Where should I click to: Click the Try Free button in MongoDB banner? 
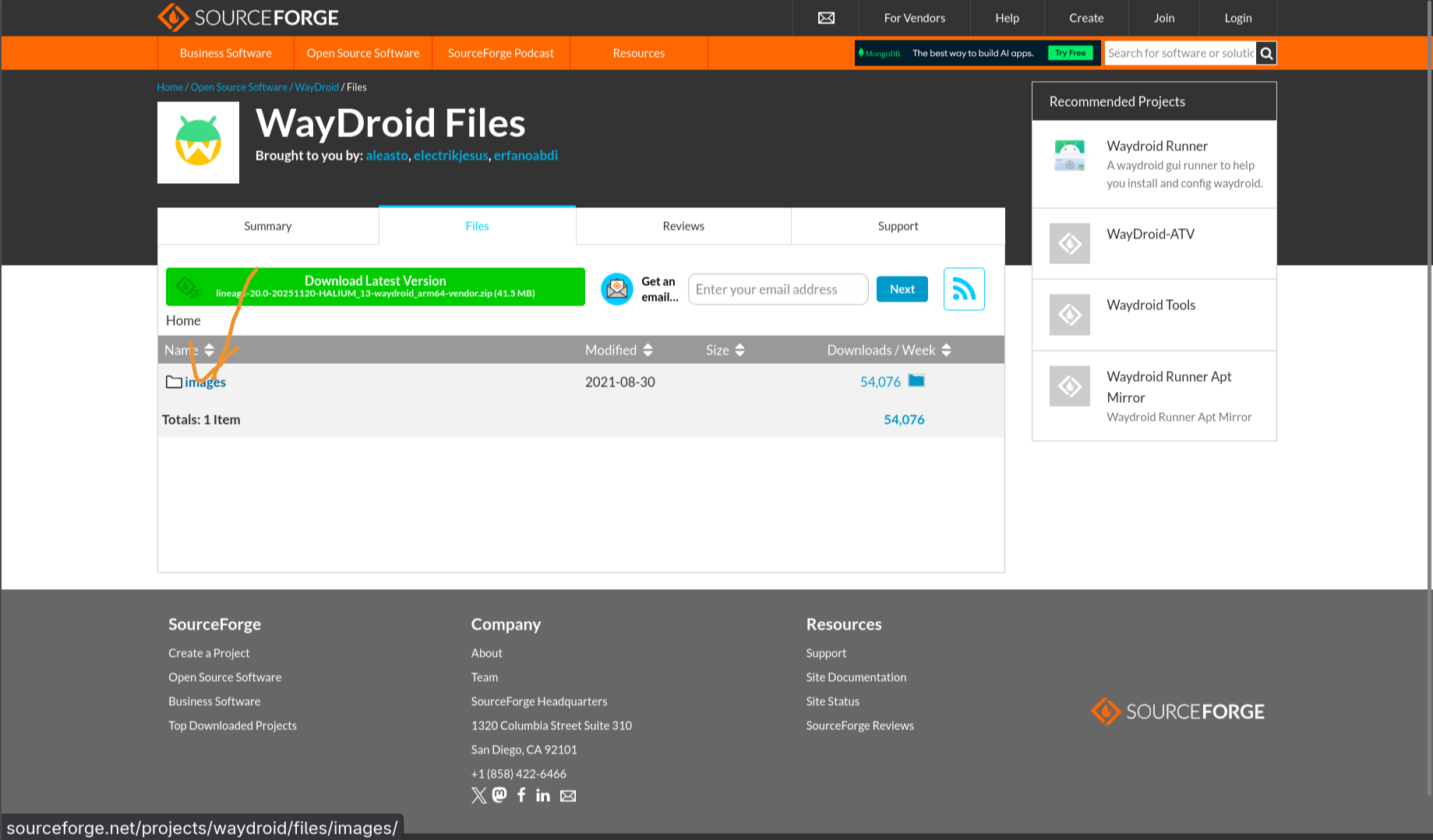click(1069, 53)
